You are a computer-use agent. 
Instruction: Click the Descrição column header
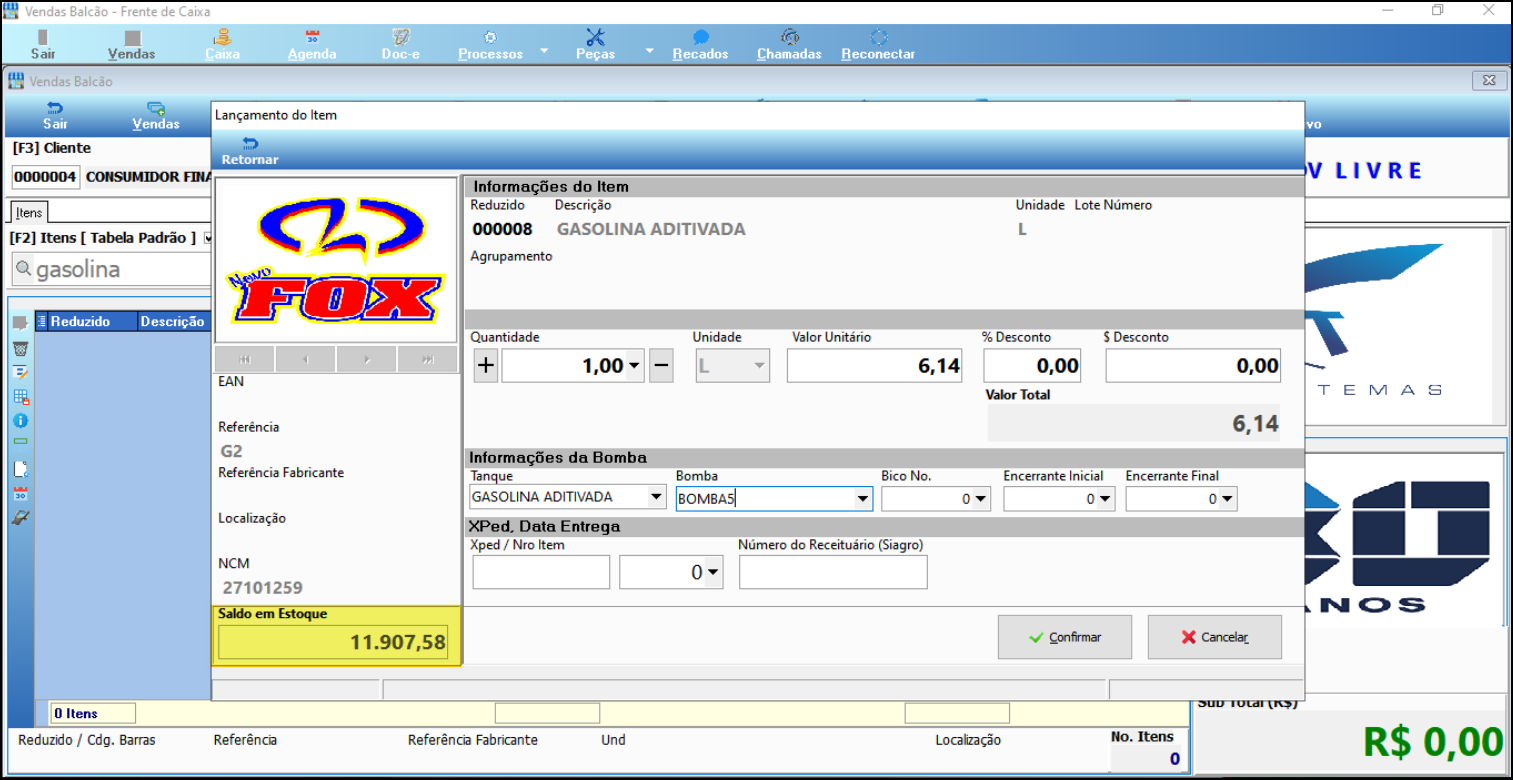(x=172, y=322)
